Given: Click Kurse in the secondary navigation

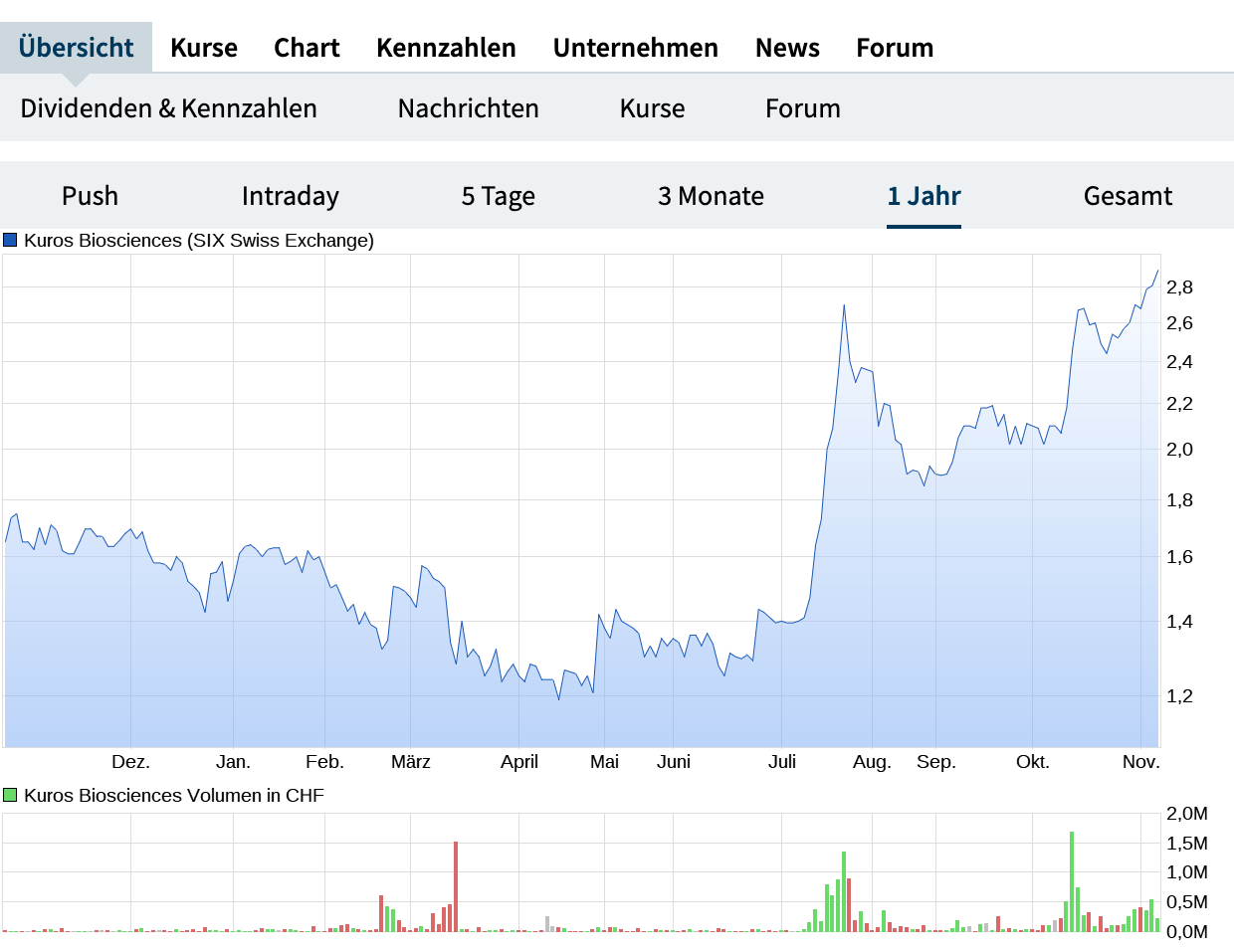Looking at the screenshot, I should [x=652, y=108].
